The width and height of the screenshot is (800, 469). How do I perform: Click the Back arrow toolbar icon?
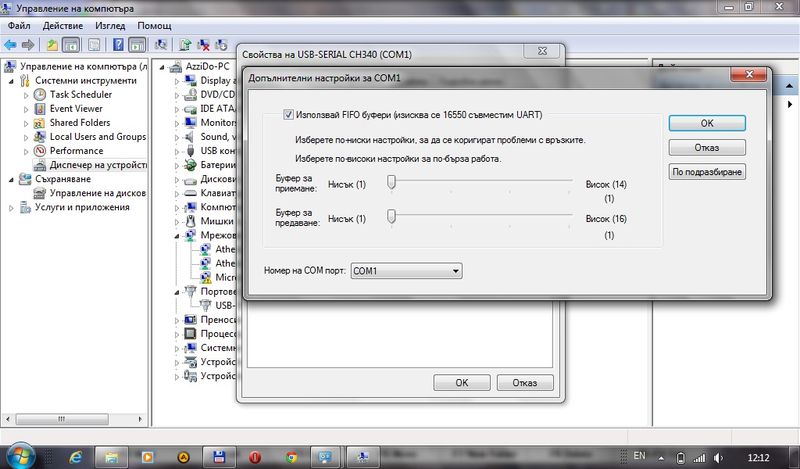(x=10, y=44)
